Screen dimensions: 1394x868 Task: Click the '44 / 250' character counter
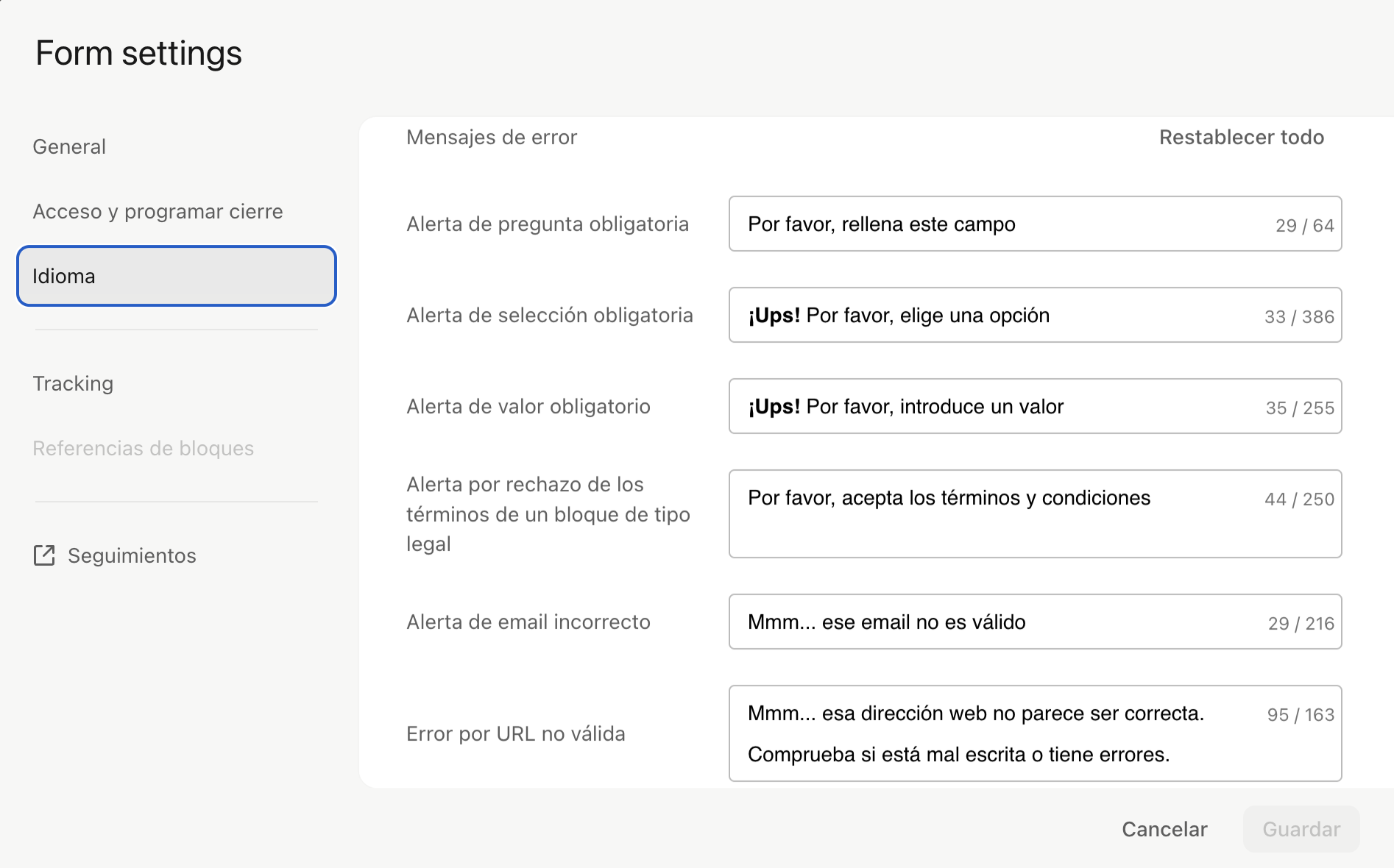(x=1299, y=499)
